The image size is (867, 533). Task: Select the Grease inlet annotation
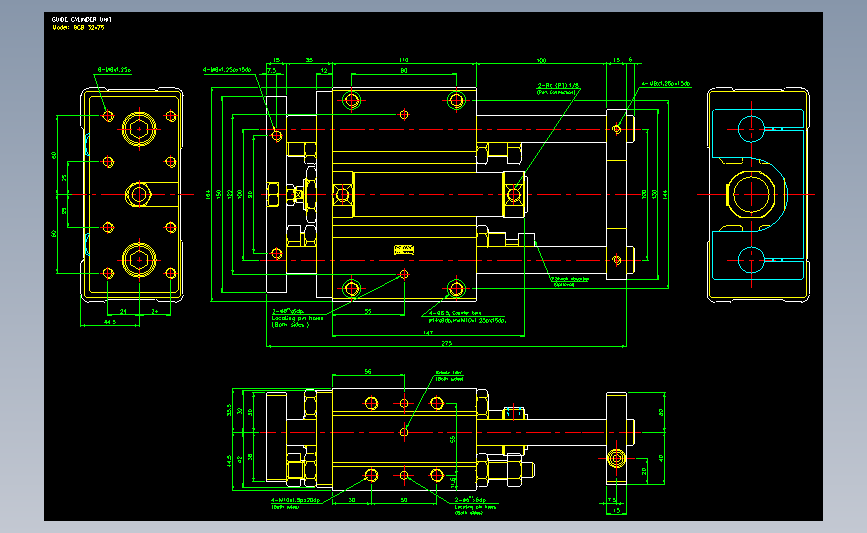[x=449, y=376]
